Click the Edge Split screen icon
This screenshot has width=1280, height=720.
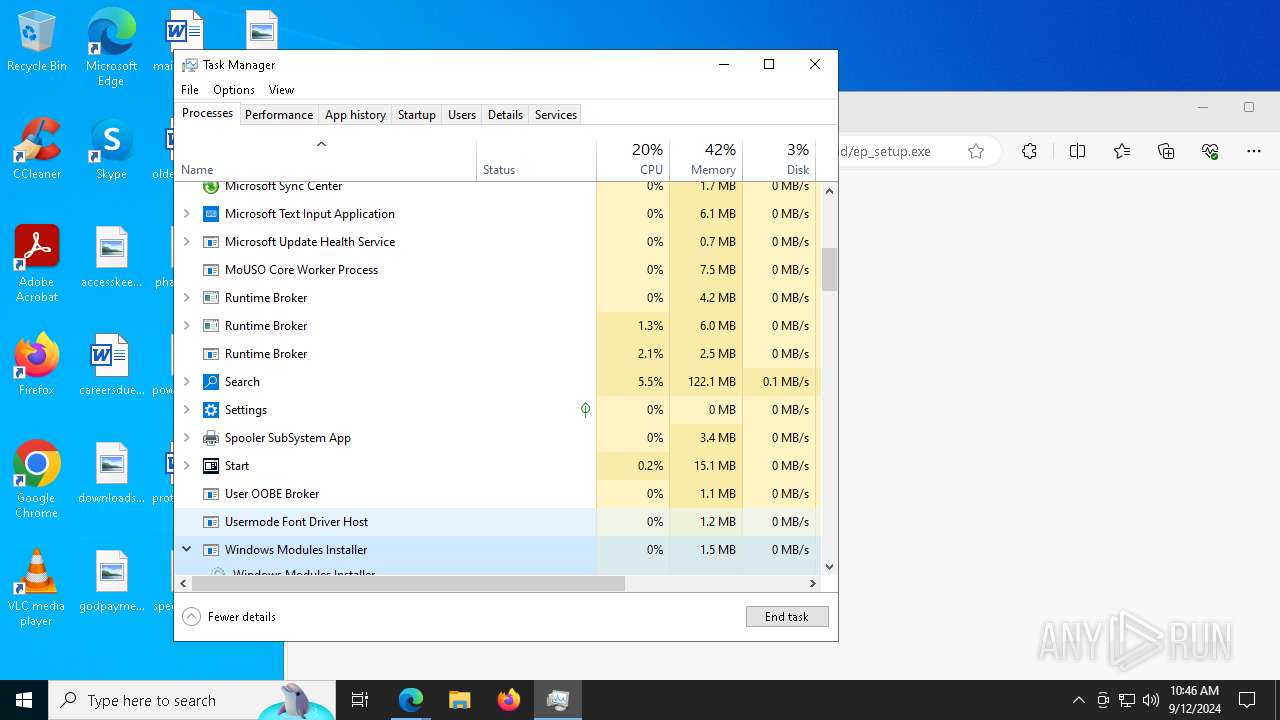pos(1077,151)
